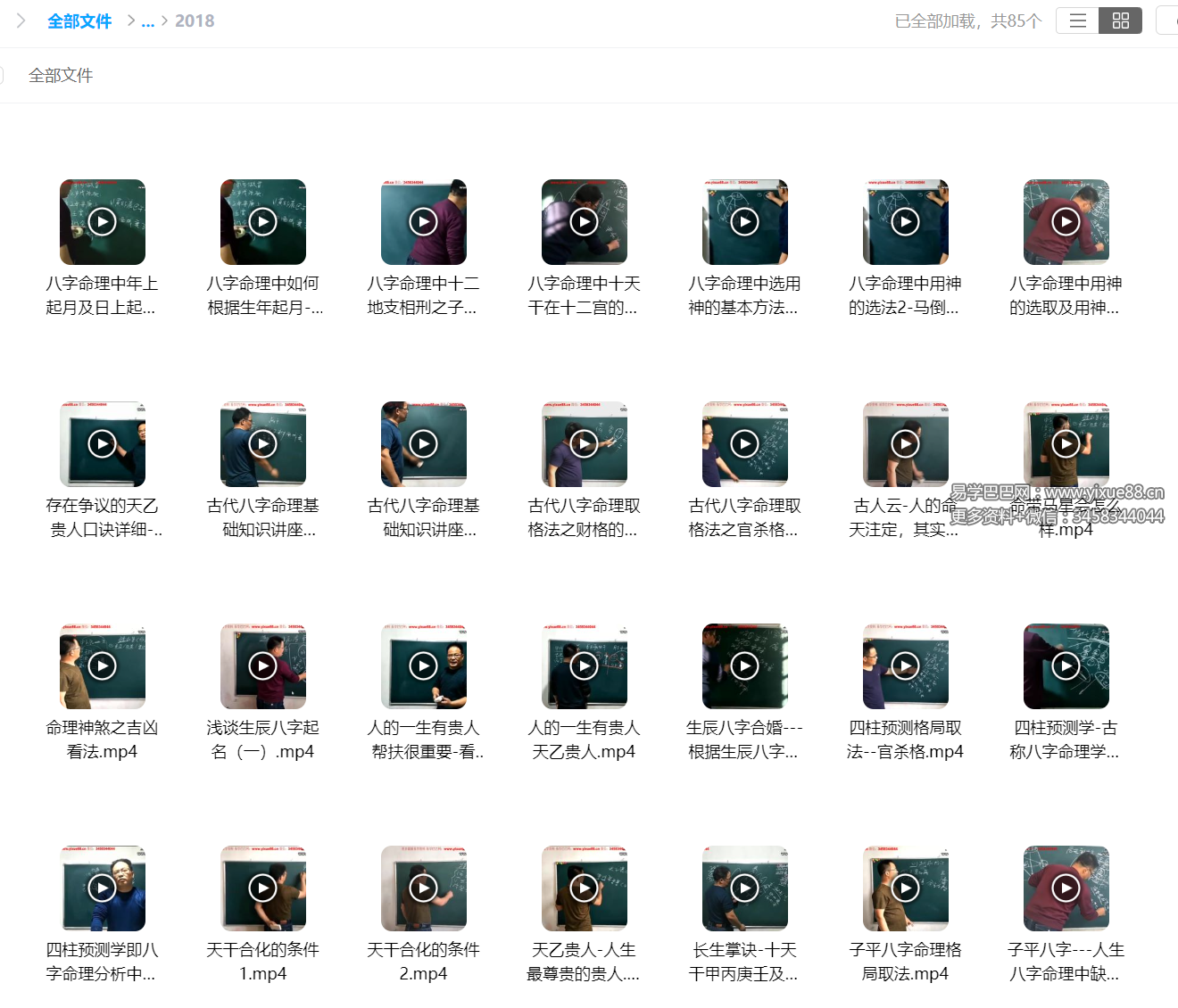1178x1008 pixels.
Task: Tick the select-all checkbox beside 全部文件
Action: 2,76
